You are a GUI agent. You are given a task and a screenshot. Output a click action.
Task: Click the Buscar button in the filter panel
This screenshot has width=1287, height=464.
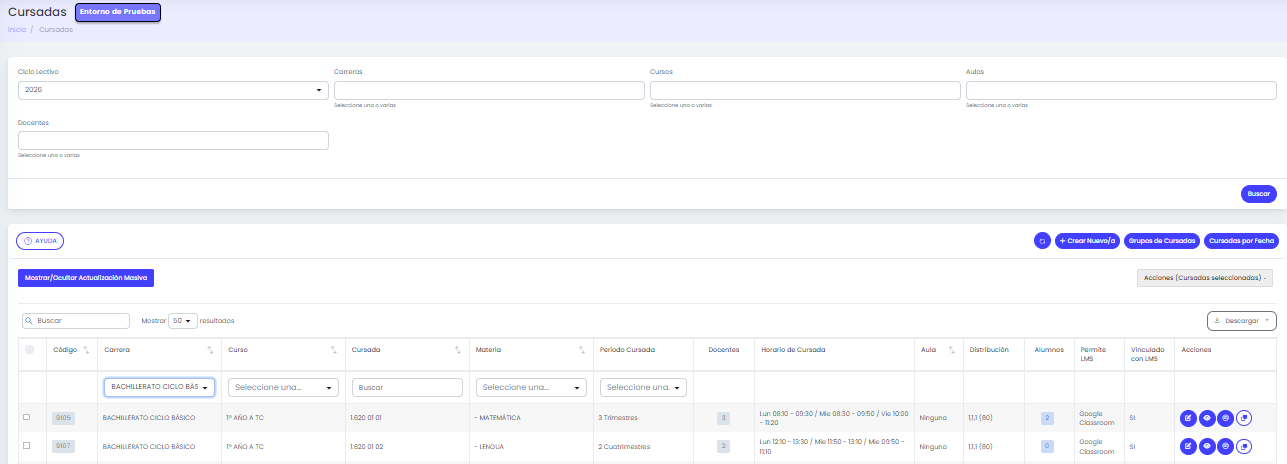1258,194
